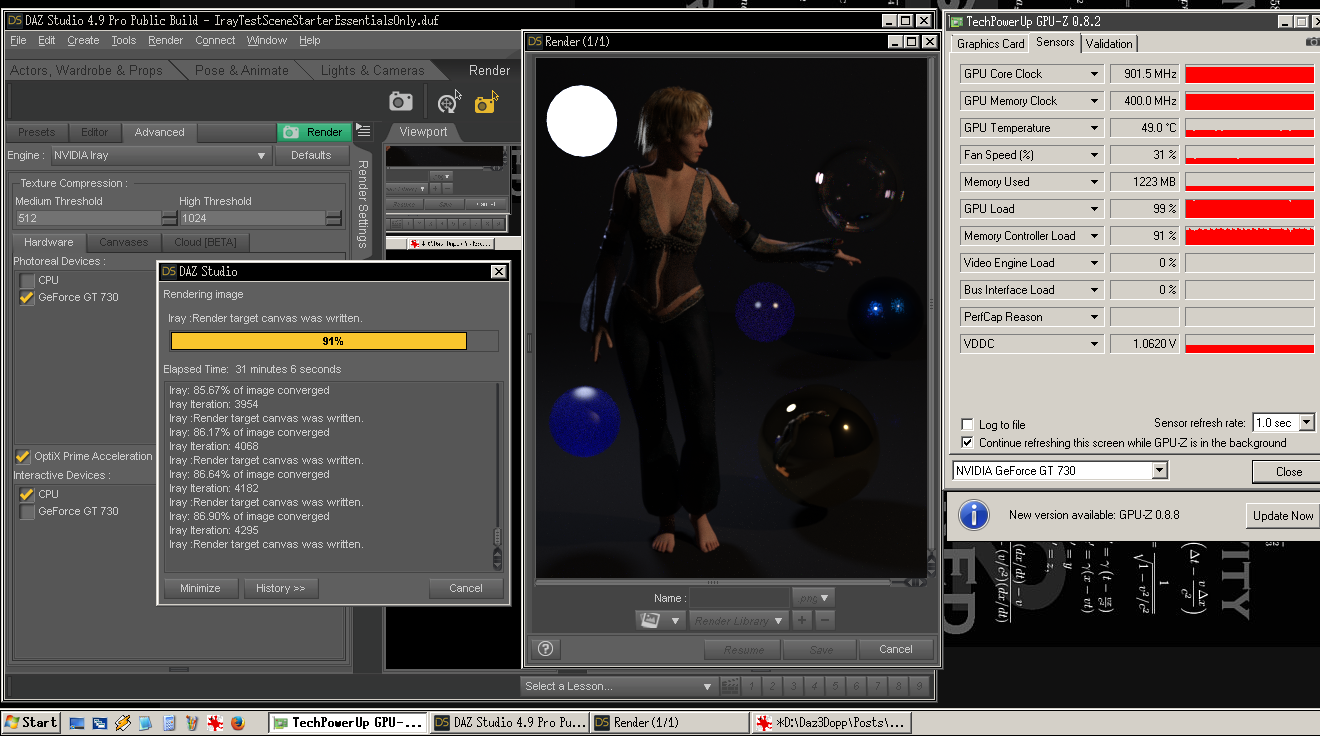Click the help question mark in Render window

coord(546,648)
